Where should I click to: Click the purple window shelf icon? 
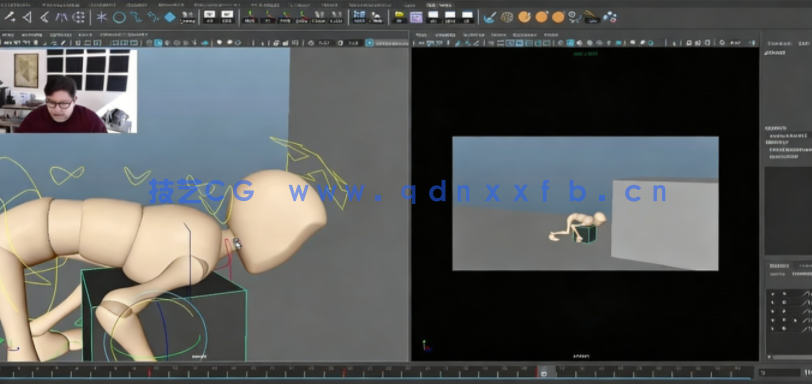pos(416,18)
